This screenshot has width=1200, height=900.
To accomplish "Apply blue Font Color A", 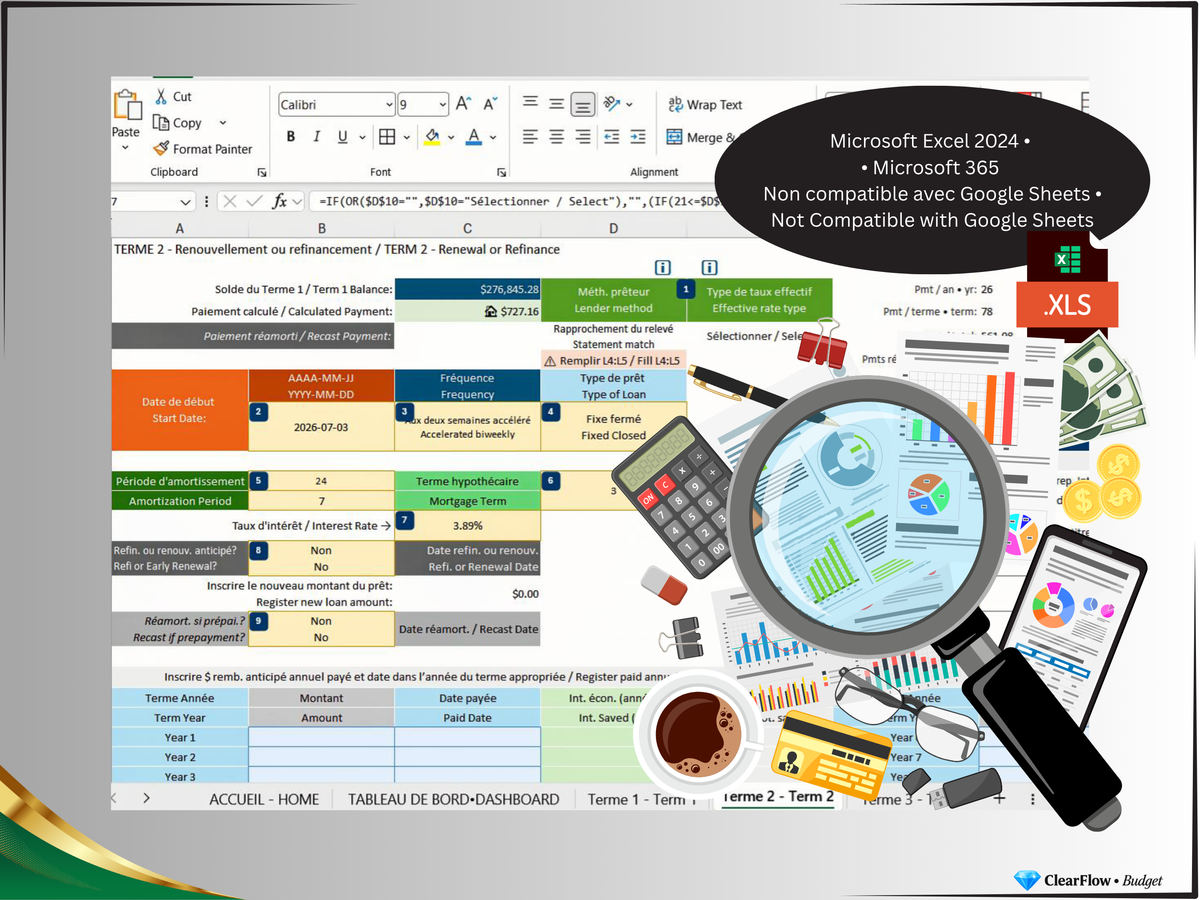I will pos(475,137).
